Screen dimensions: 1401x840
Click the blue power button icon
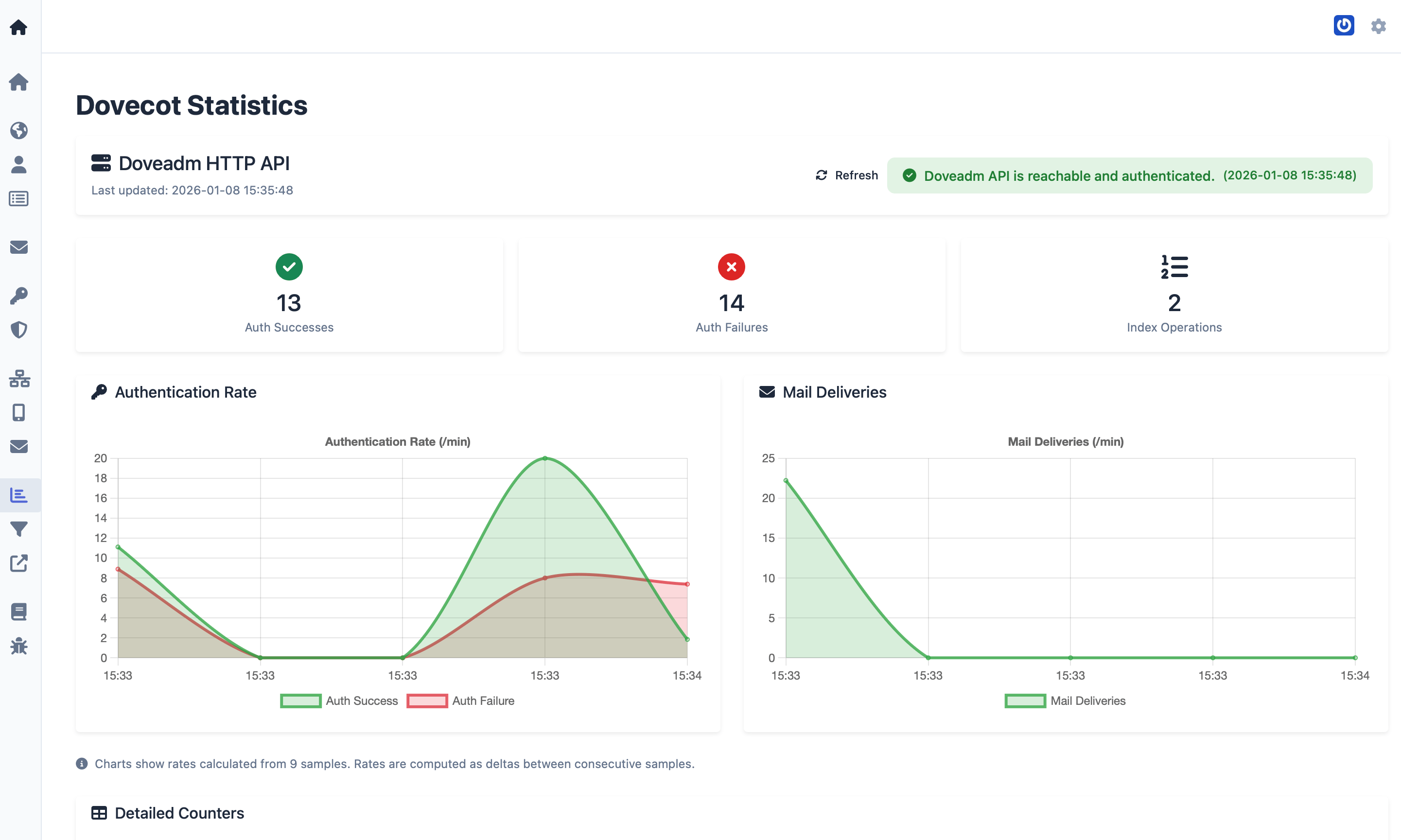(x=1343, y=25)
